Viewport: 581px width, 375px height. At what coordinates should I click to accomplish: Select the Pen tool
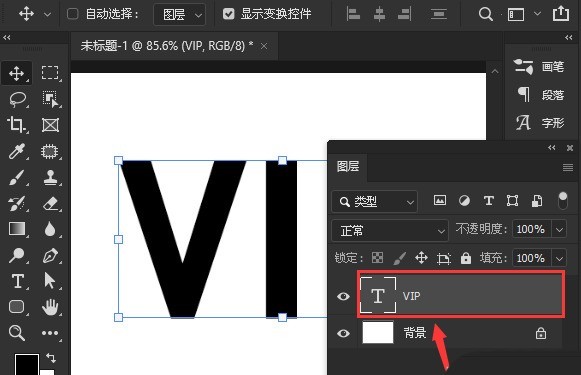coord(50,255)
